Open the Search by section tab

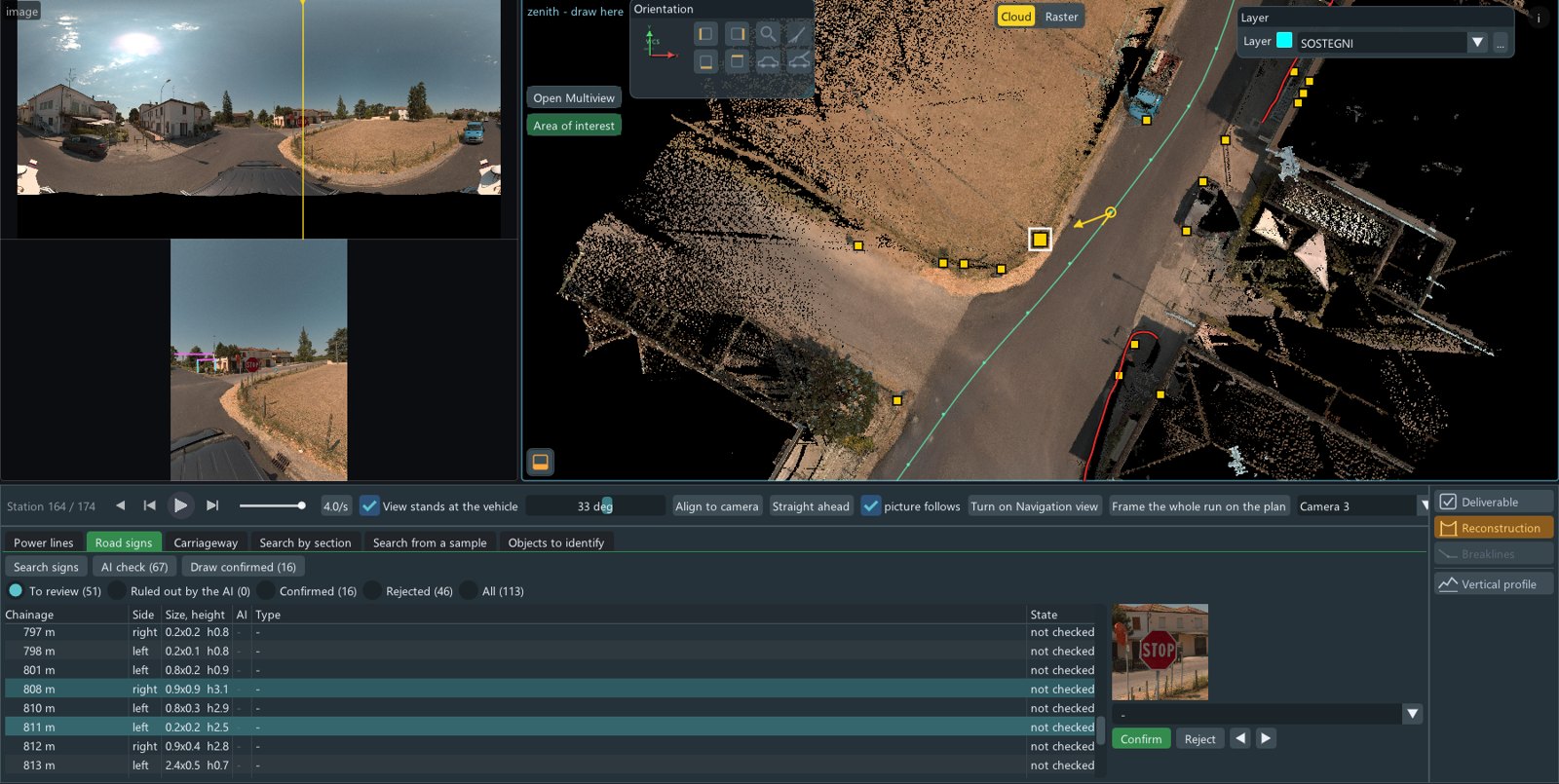tap(305, 542)
